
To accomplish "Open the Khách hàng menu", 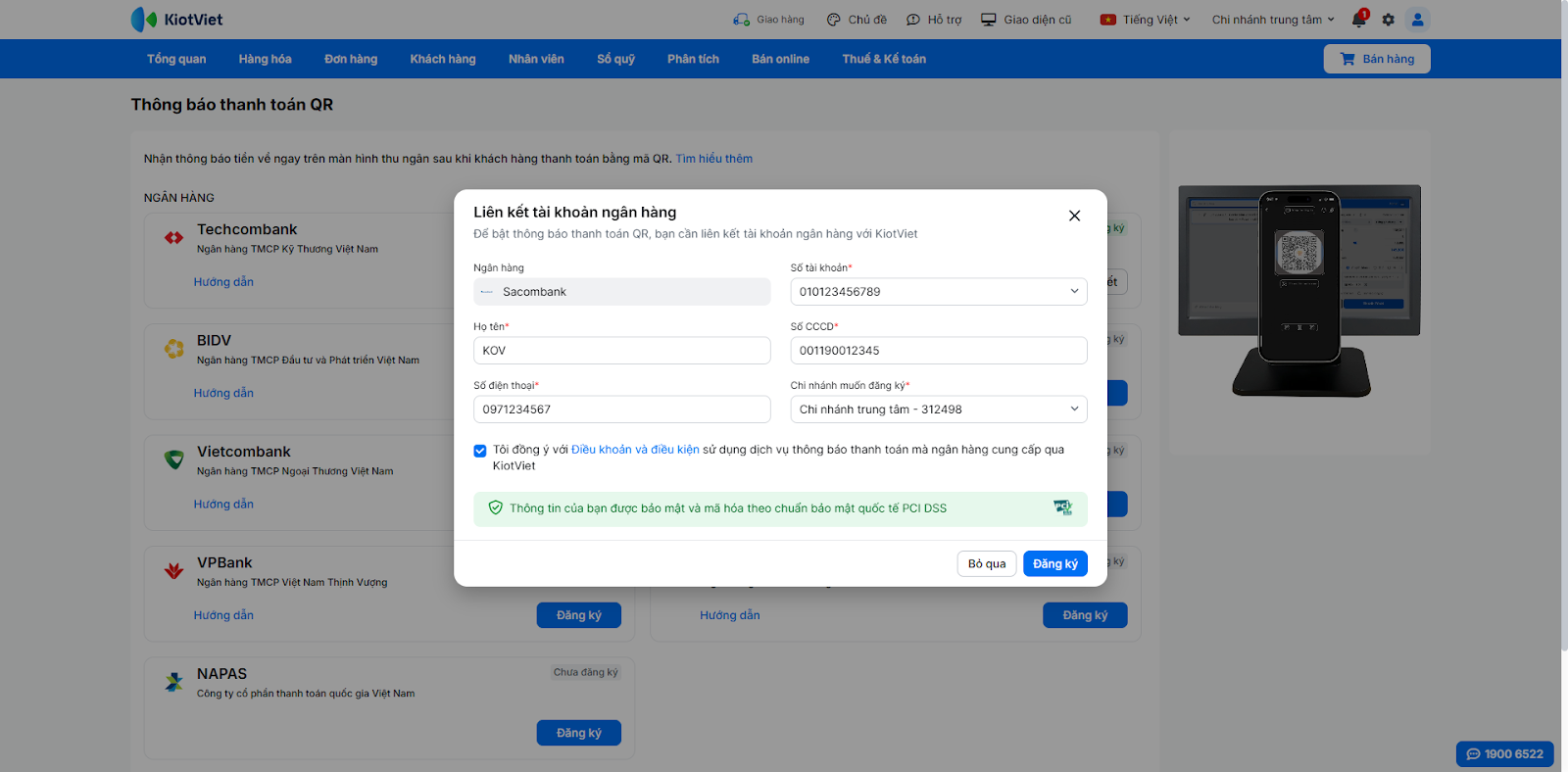I will point(443,59).
